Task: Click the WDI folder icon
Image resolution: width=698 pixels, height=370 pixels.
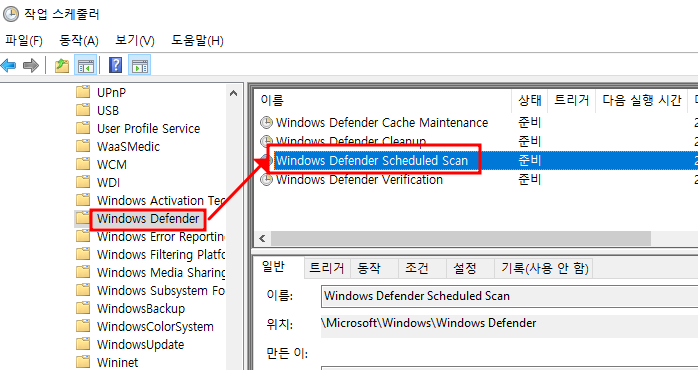Action: tap(83, 182)
